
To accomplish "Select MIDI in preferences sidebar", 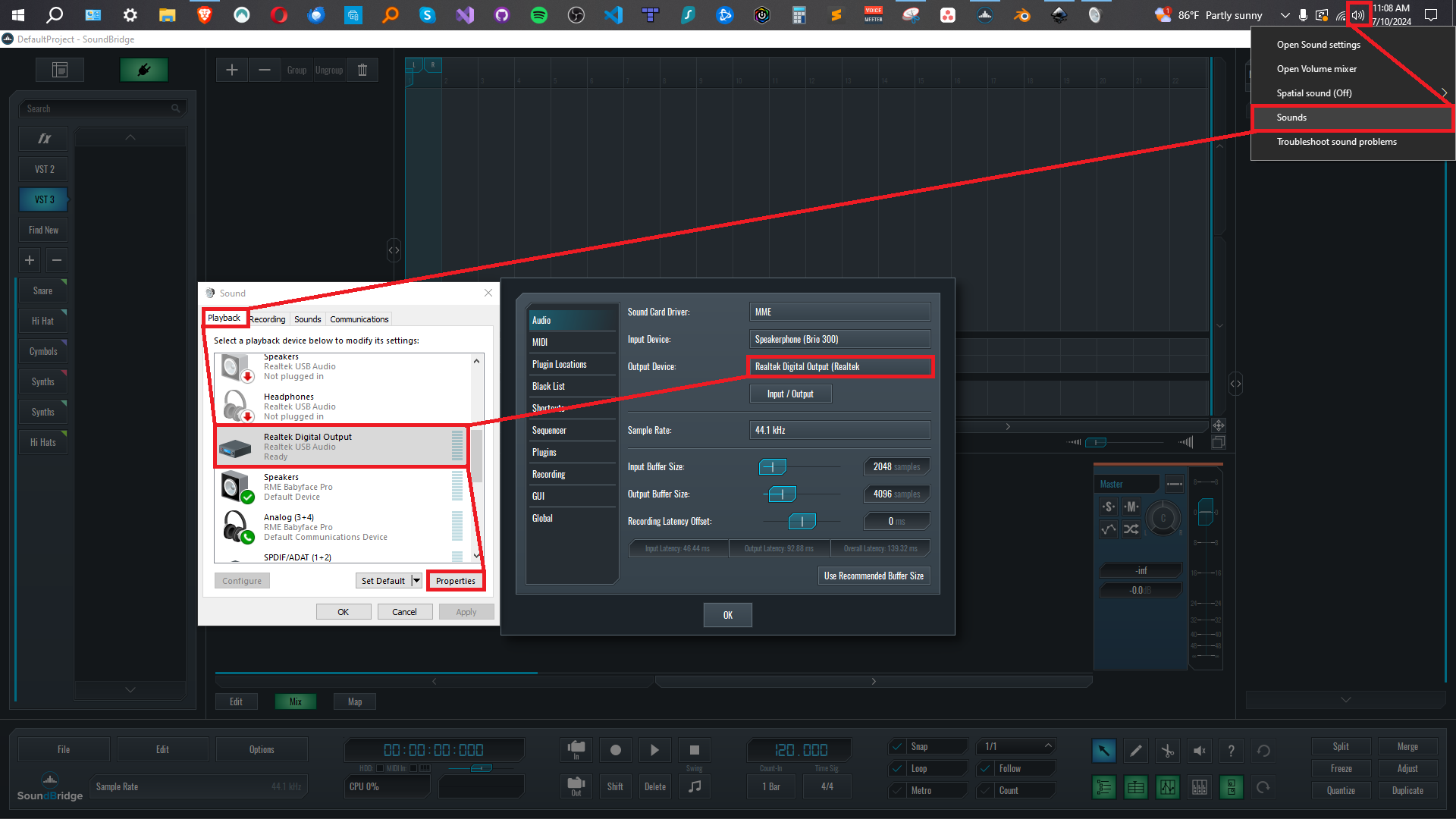I will tap(572, 342).
